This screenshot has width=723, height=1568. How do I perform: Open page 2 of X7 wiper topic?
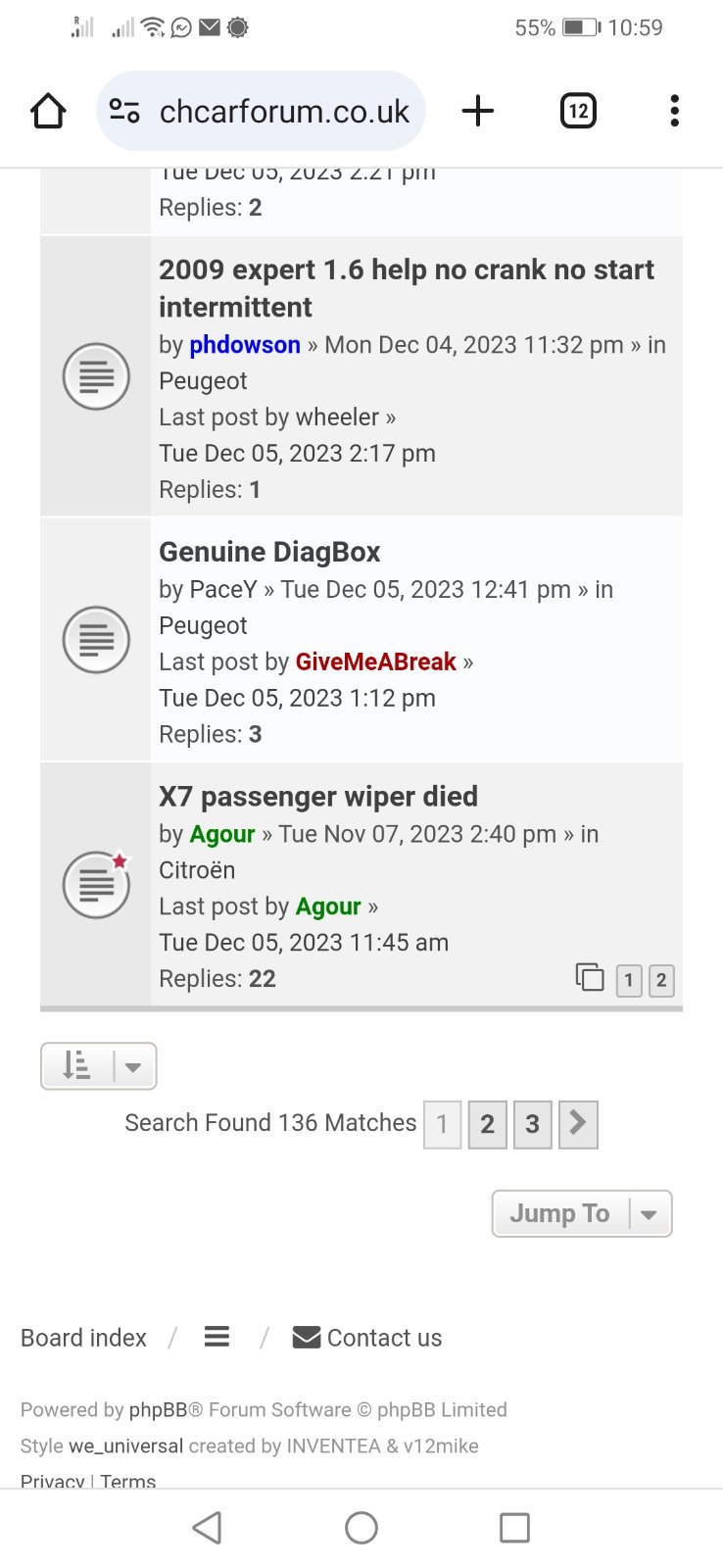click(x=661, y=980)
